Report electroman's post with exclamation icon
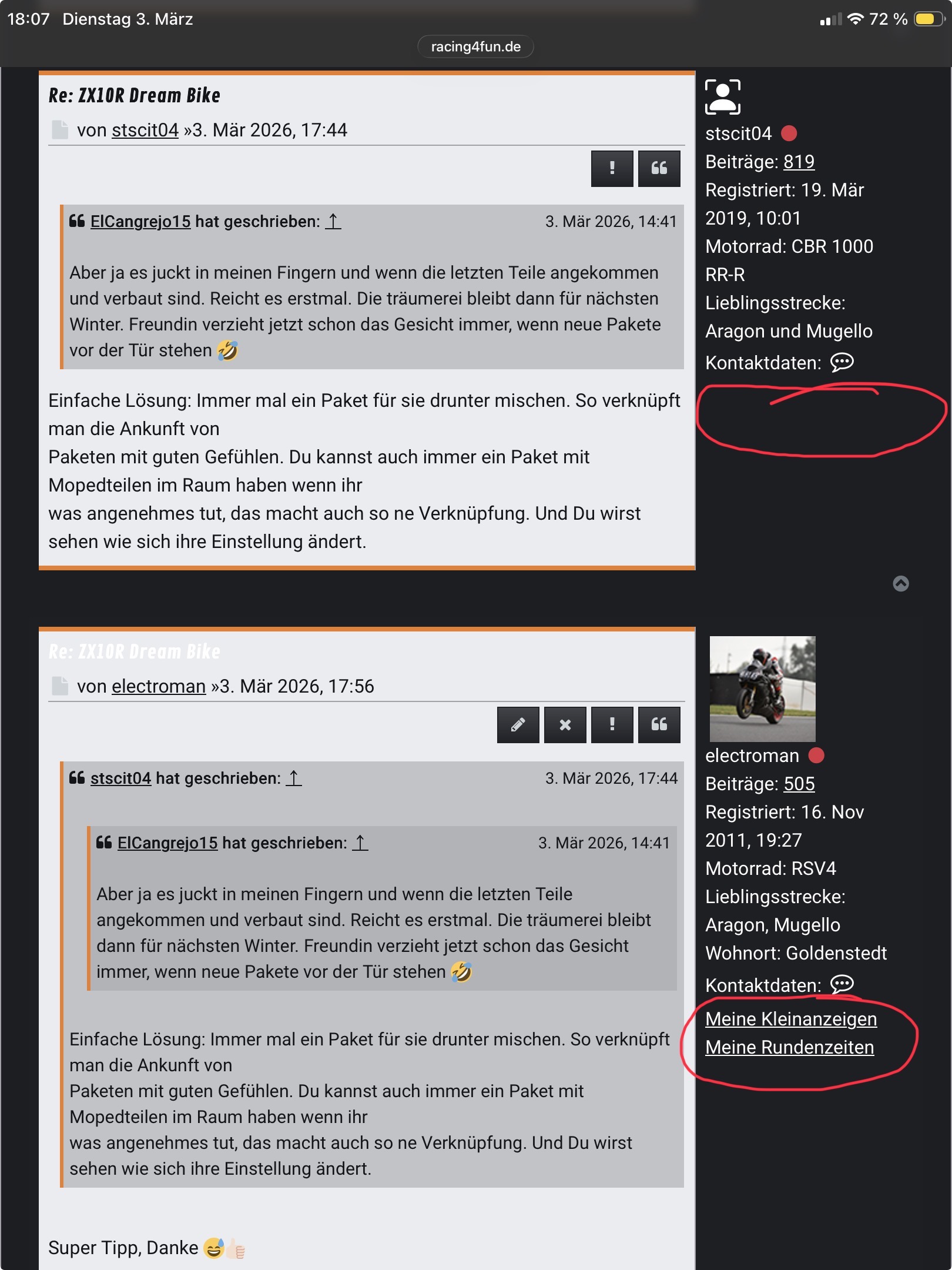 point(612,725)
